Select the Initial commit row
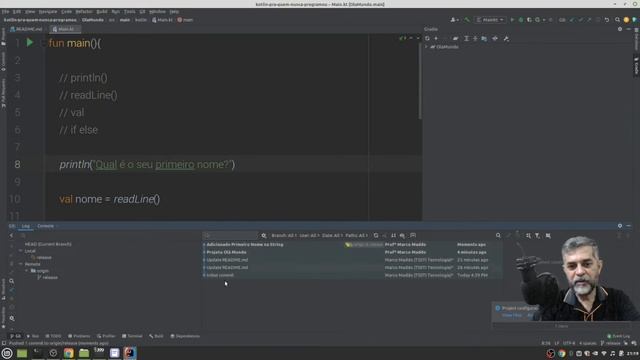This screenshot has height=360, width=640. (352, 276)
